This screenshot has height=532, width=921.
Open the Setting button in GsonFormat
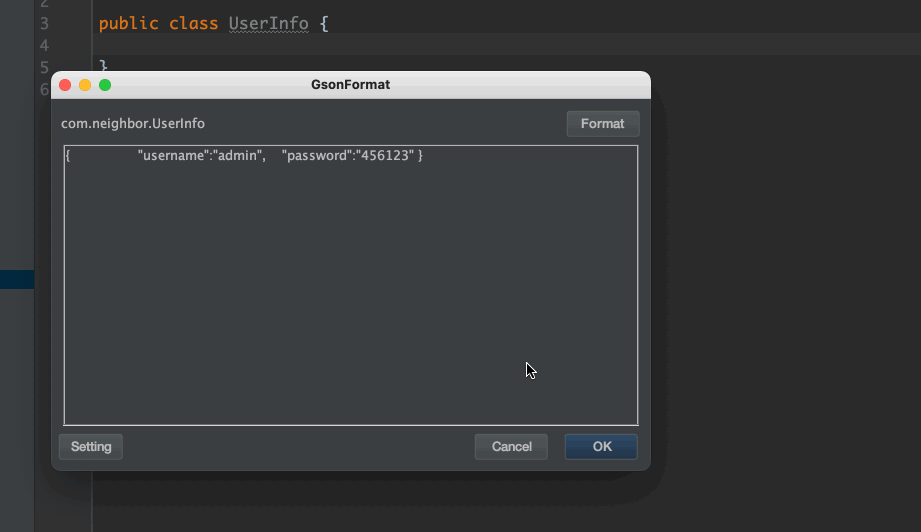91,447
